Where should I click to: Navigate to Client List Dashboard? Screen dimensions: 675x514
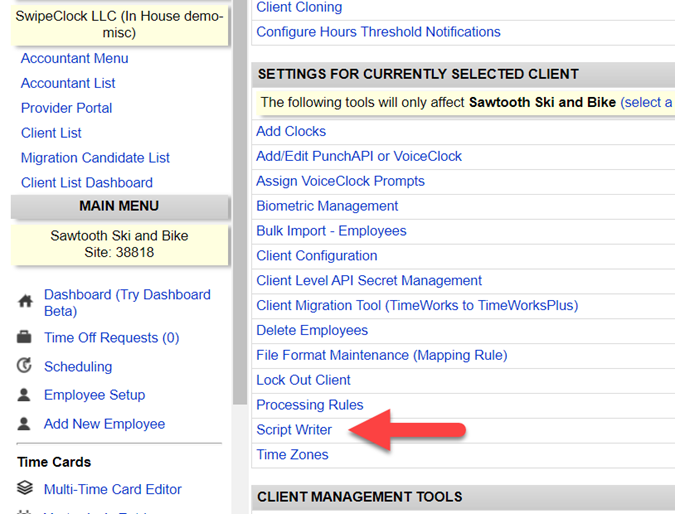(86, 183)
